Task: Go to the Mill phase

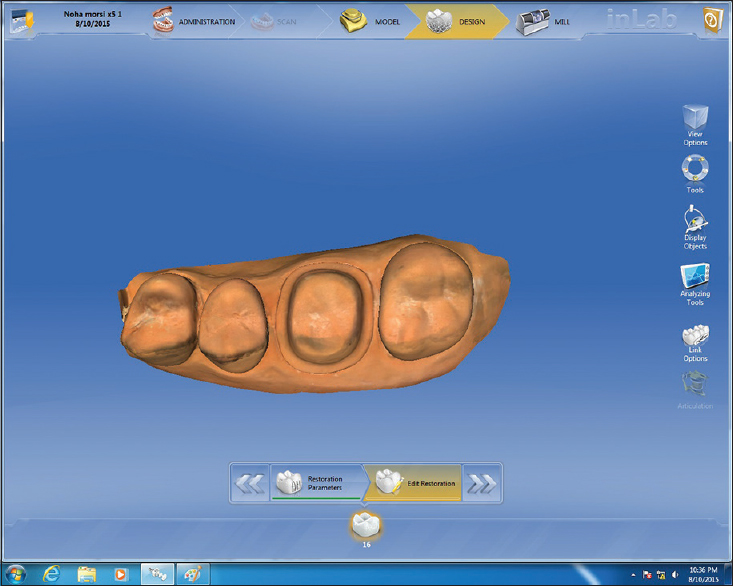Action: (545, 21)
